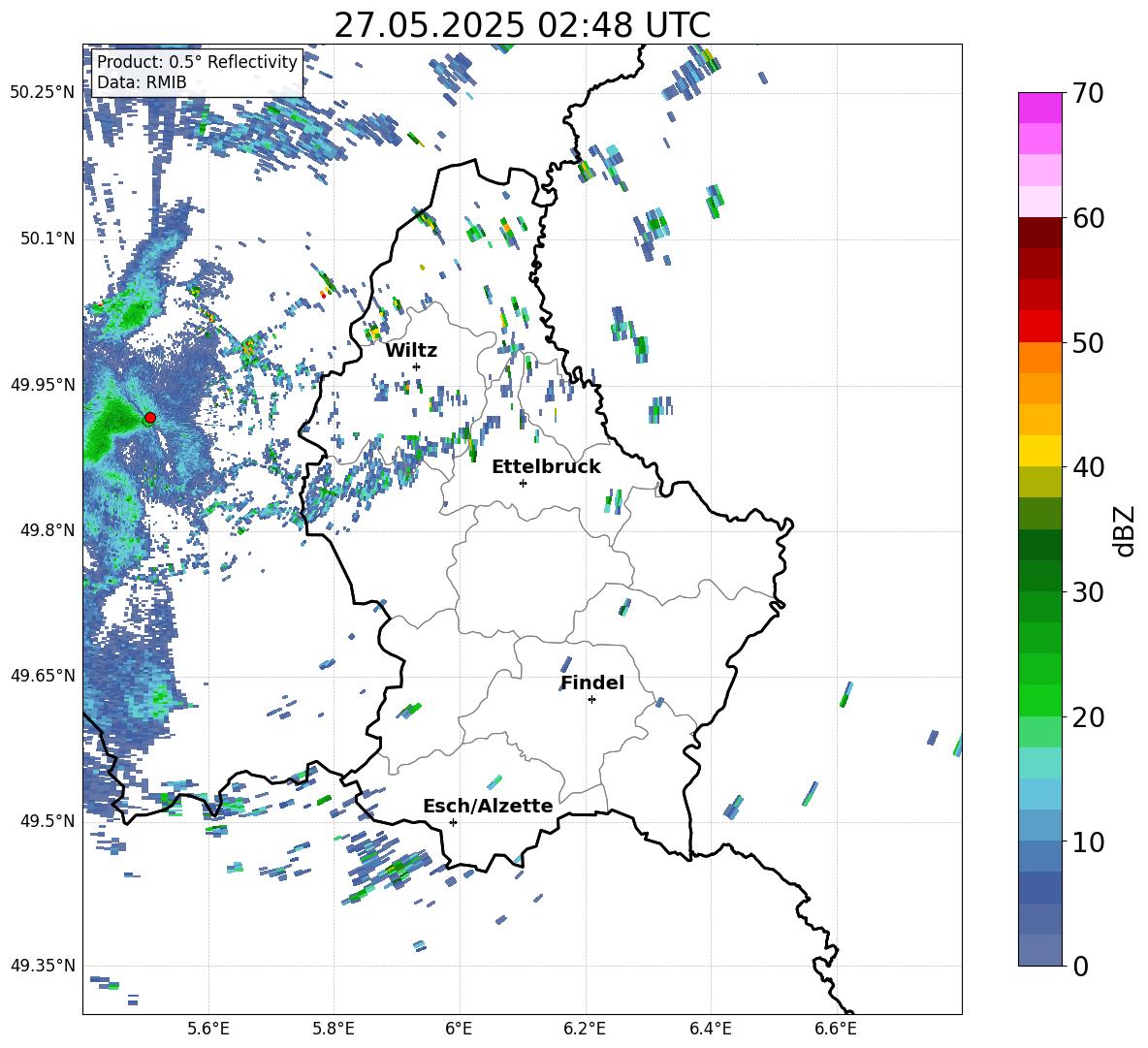
Task: Click the 70 colorbar tick label
Action: 1088,93
